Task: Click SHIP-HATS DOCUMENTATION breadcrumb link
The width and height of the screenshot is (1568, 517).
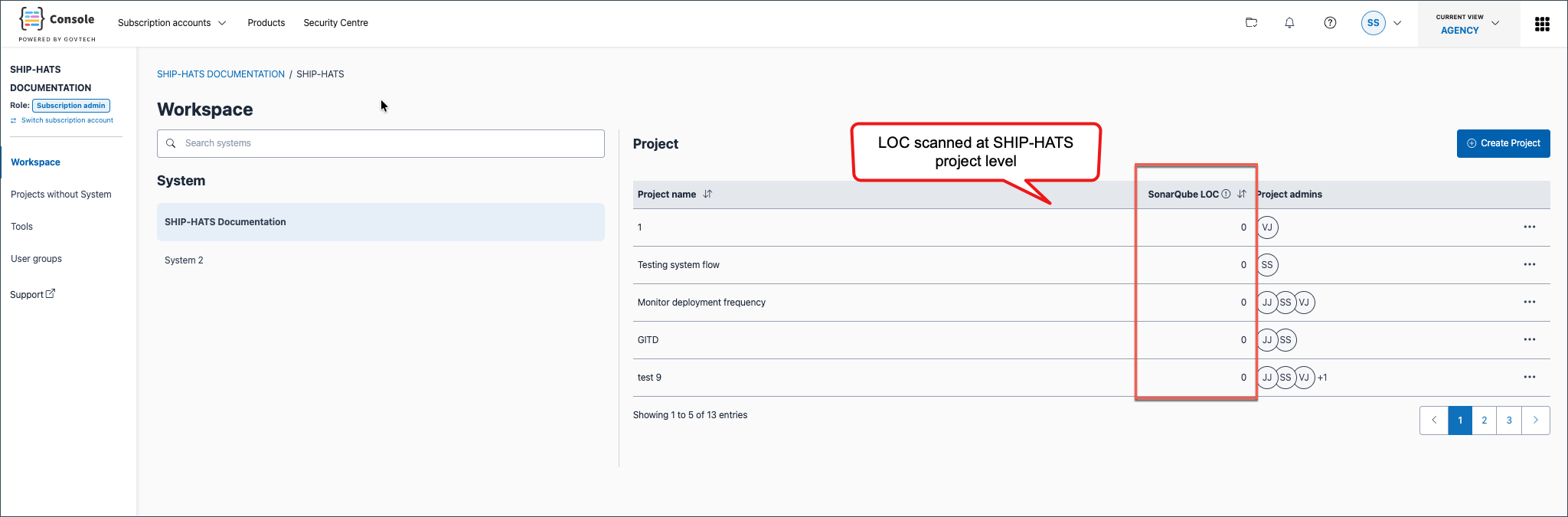Action: pyautogui.click(x=220, y=74)
